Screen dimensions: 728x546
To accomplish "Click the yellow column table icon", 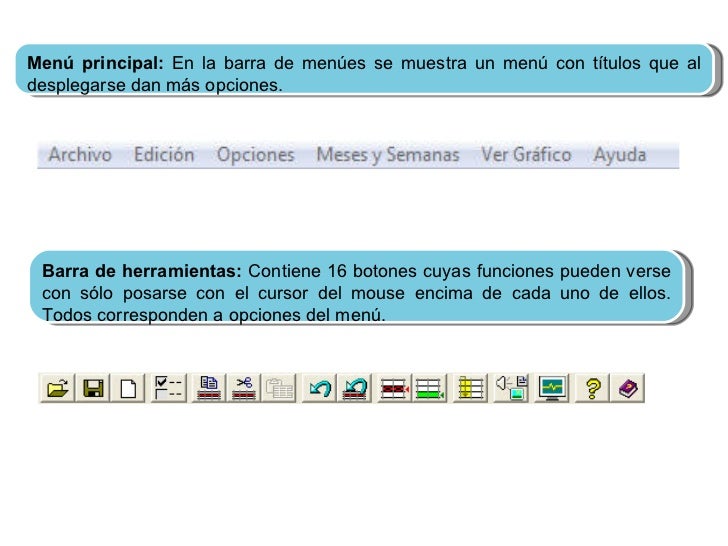I will click(x=470, y=388).
